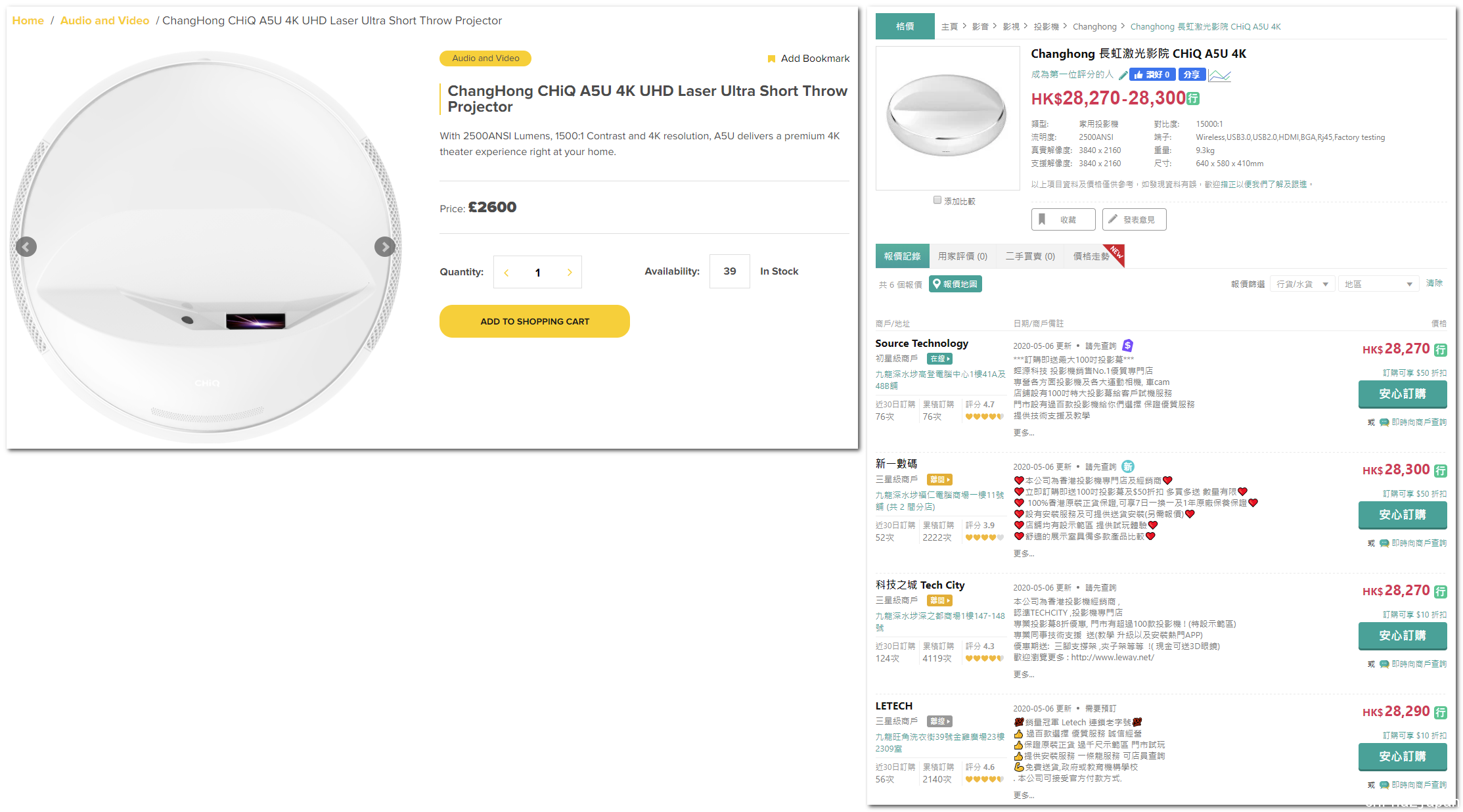
Task: Click the bookmark 收藏 button
Action: [1063, 219]
